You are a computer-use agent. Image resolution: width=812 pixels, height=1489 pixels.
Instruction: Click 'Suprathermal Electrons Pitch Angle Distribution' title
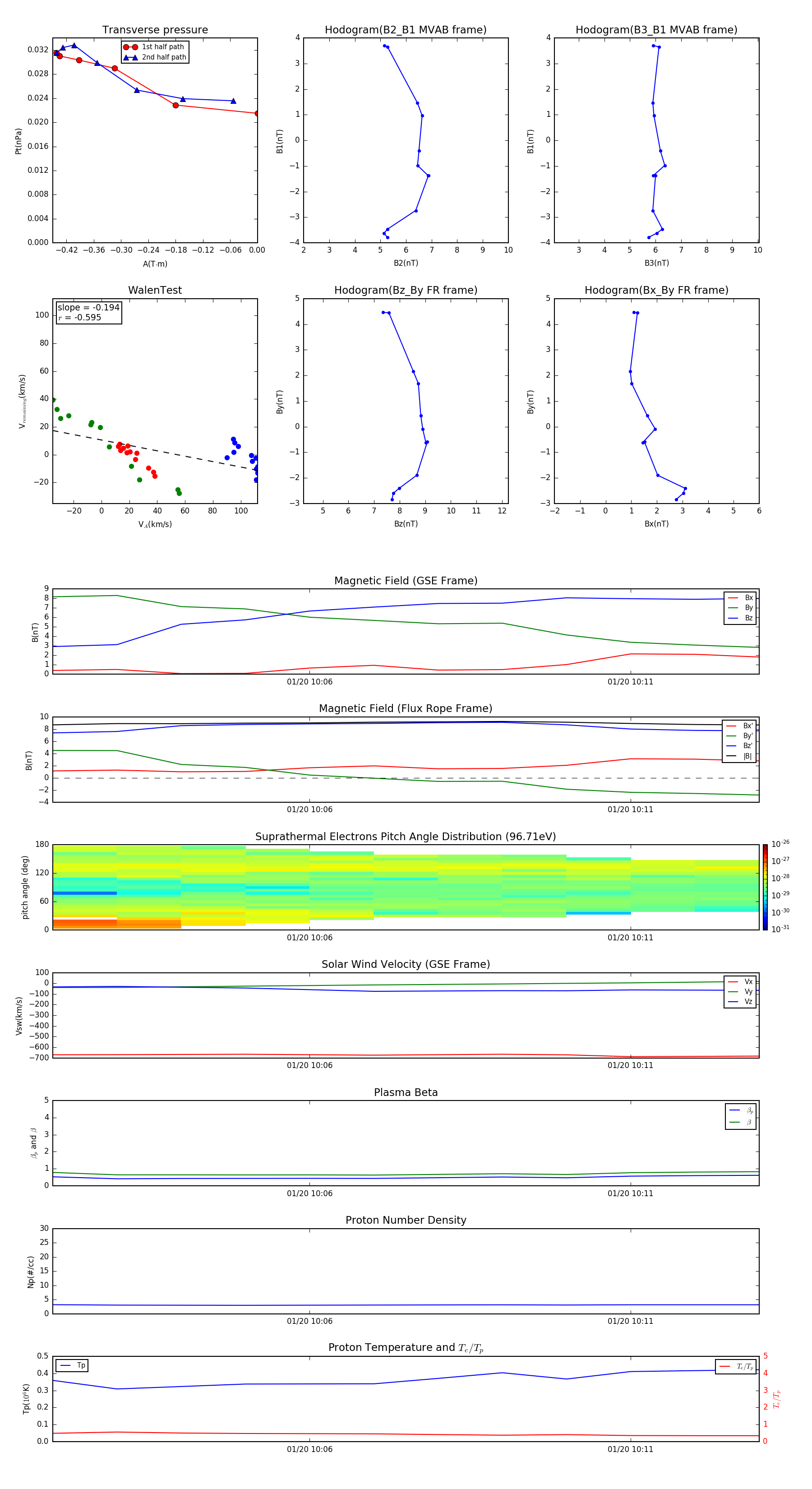coord(406,837)
